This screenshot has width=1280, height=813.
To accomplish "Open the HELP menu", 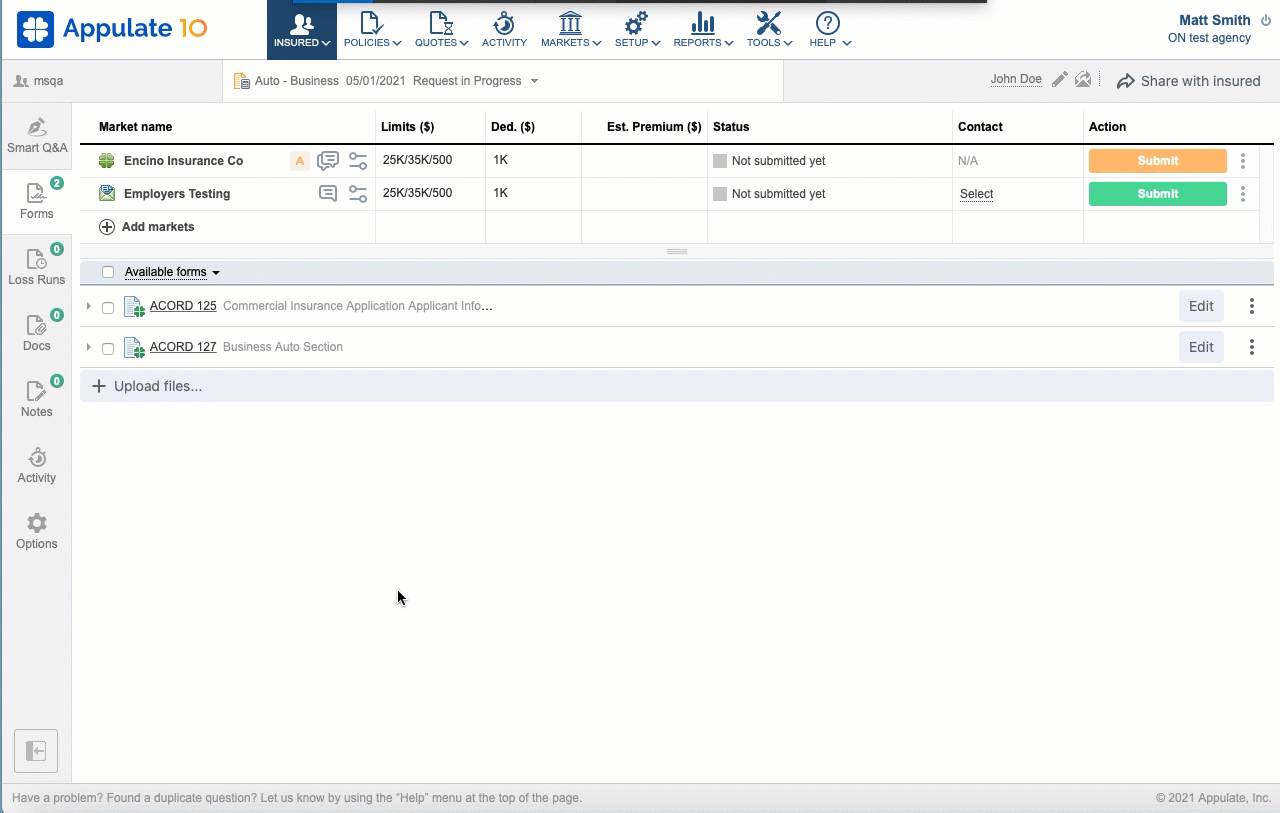I will click(830, 30).
